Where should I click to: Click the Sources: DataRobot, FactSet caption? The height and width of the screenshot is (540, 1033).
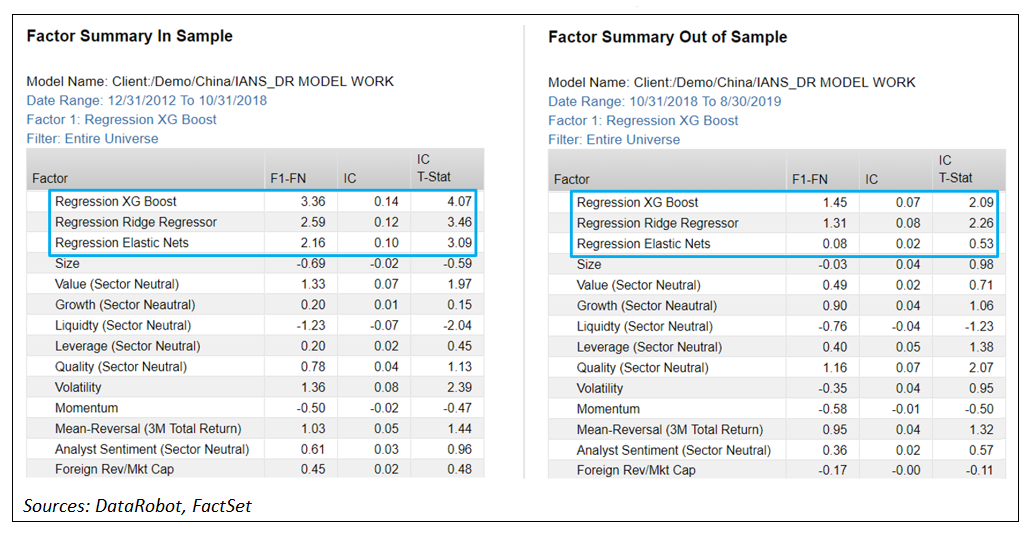[x=137, y=506]
